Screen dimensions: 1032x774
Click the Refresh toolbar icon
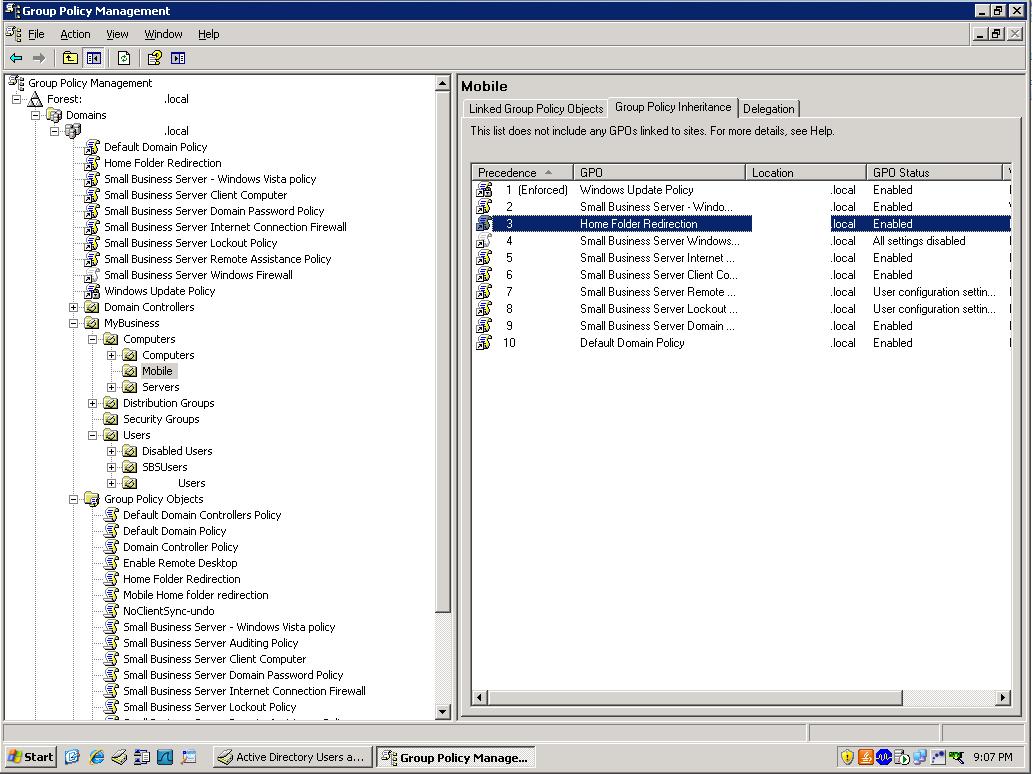pos(124,59)
